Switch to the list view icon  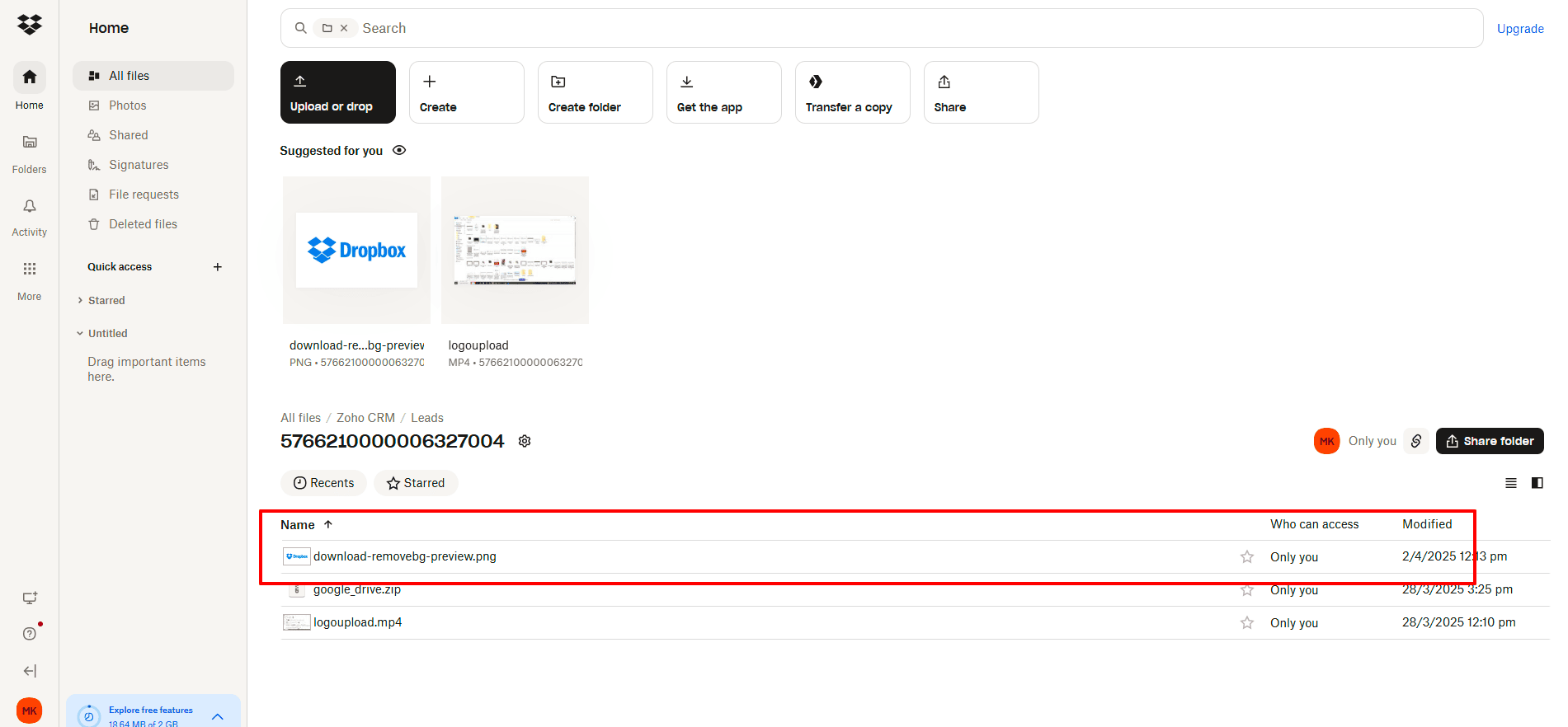(x=1511, y=483)
